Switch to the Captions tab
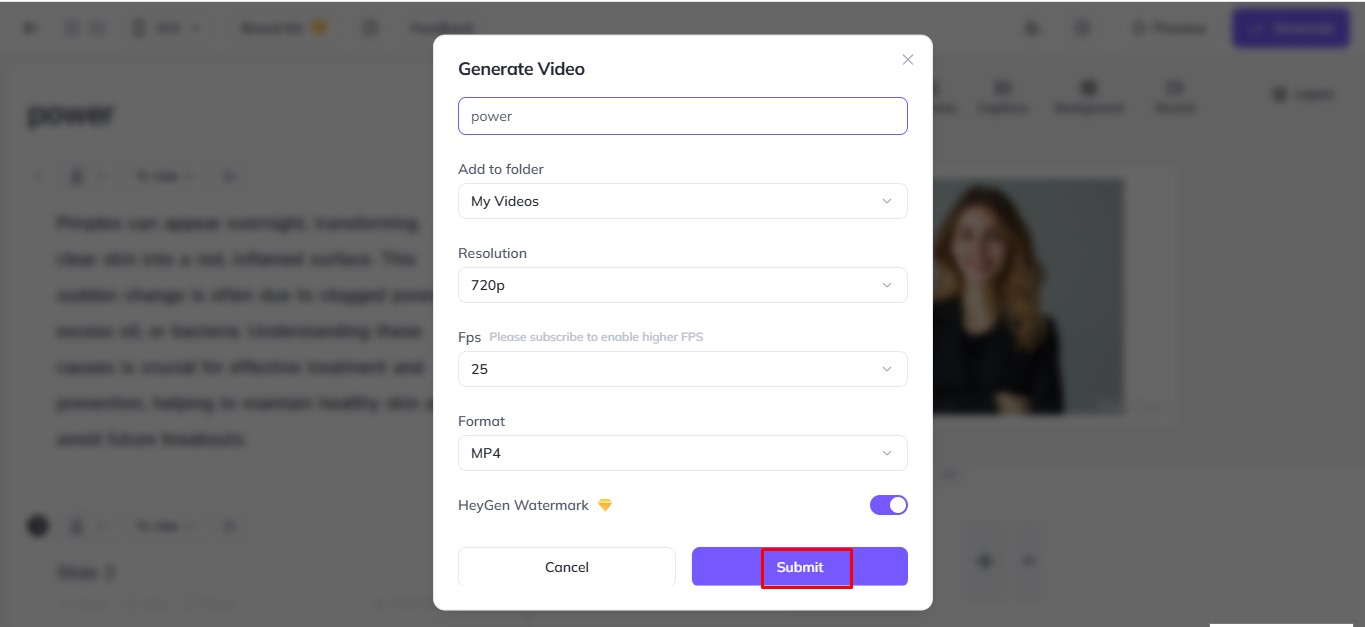The width and height of the screenshot is (1365, 627). pos(1003,97)
